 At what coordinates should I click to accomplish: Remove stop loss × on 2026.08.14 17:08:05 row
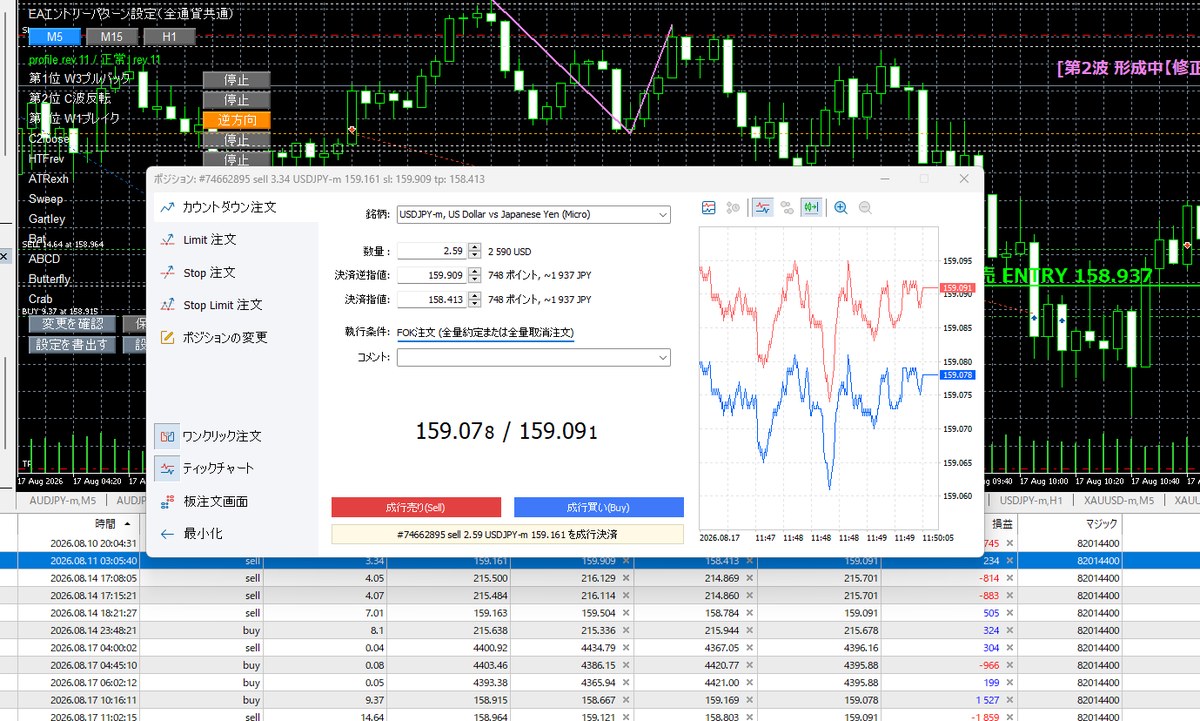(x=626, y=578)
